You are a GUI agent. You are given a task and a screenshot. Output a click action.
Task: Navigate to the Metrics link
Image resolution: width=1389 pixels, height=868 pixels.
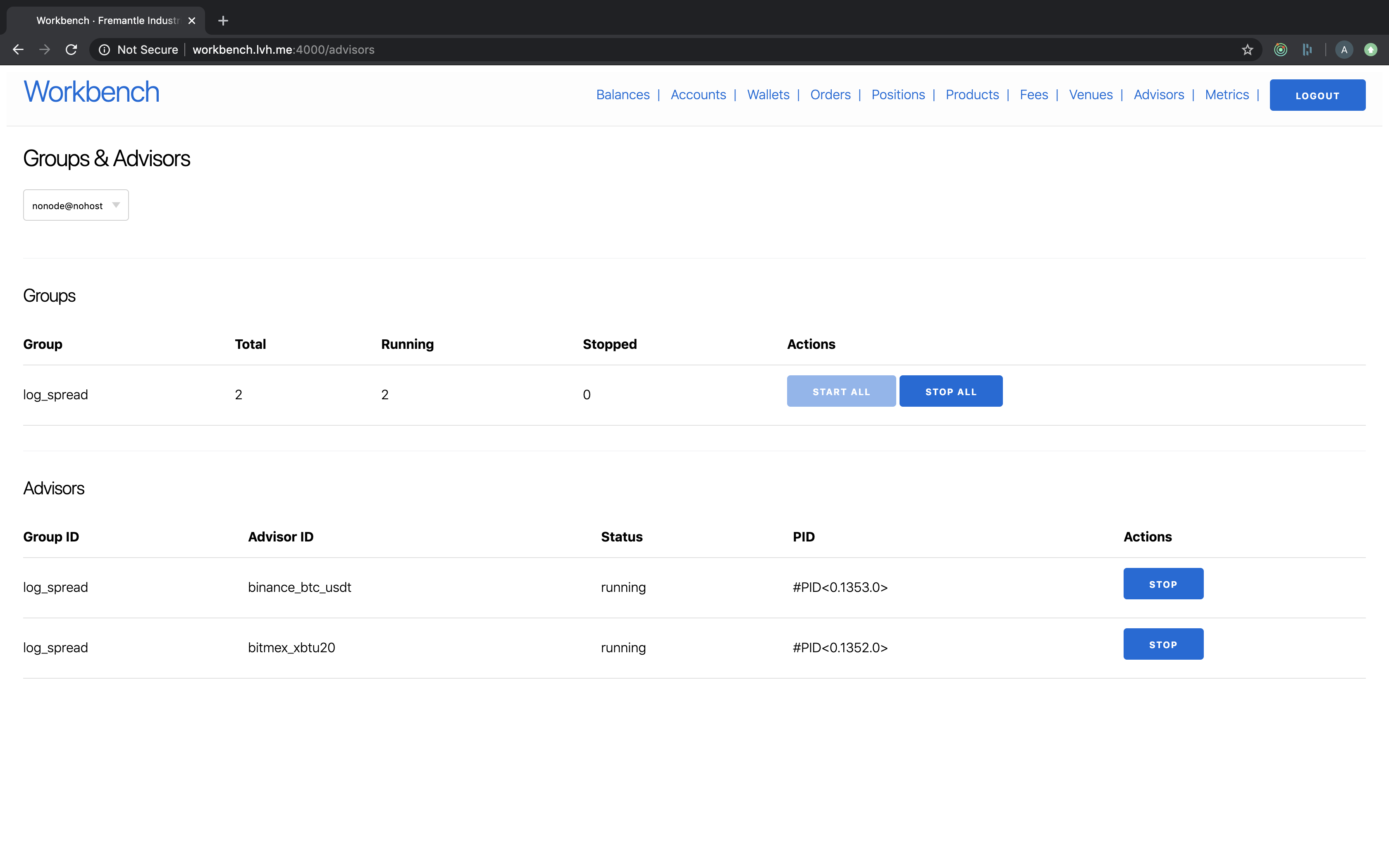click(x=1227, y=95)
